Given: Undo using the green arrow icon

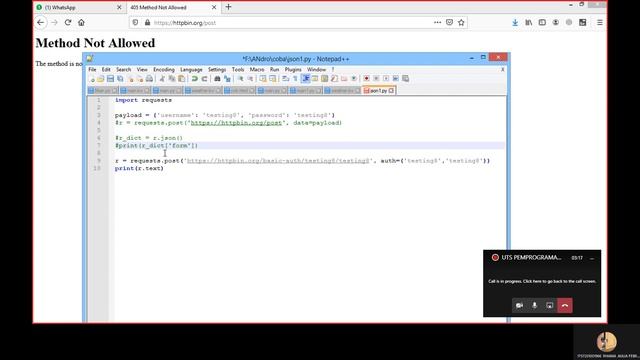Looking at the screenshot, I should (x=194, y=78).
